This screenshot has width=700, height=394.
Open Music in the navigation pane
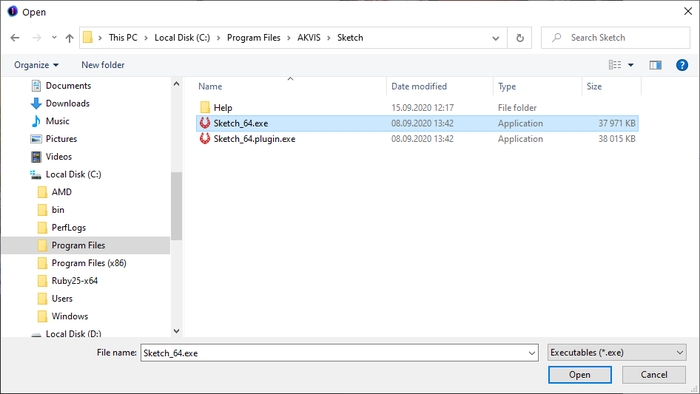(57, 121)
